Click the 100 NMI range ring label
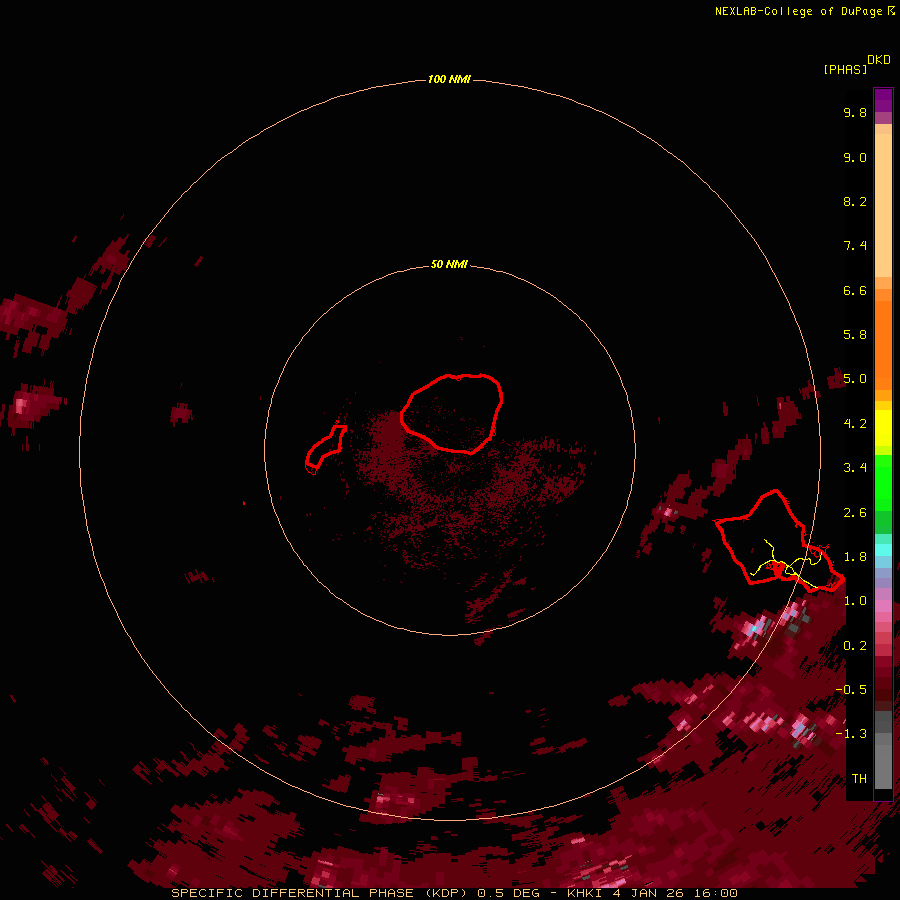The width and height of the screenshot is (900, 900). coord(449,79)
